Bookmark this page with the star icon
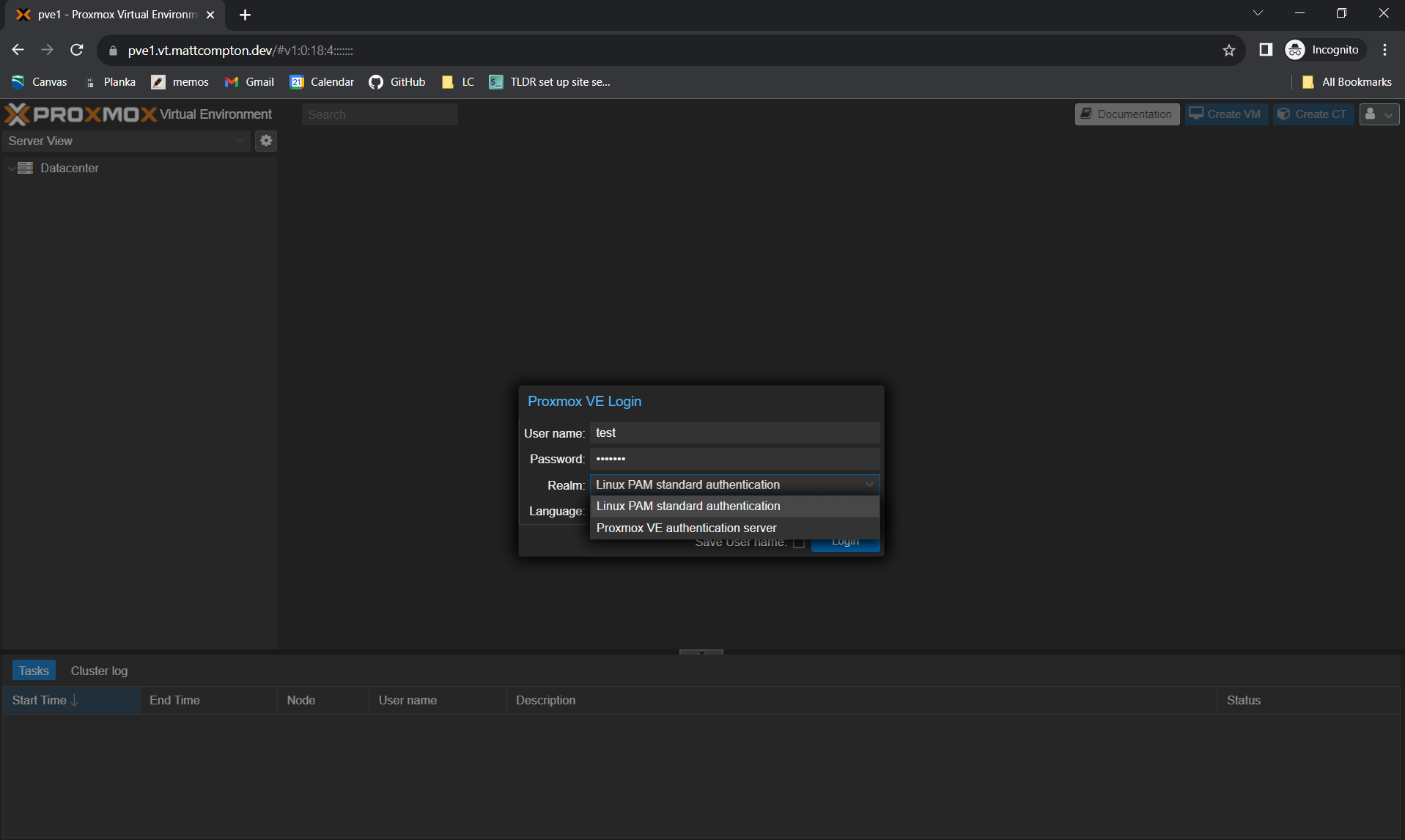Screen dimensions: 1405x840 click(x=1229, y=50)
